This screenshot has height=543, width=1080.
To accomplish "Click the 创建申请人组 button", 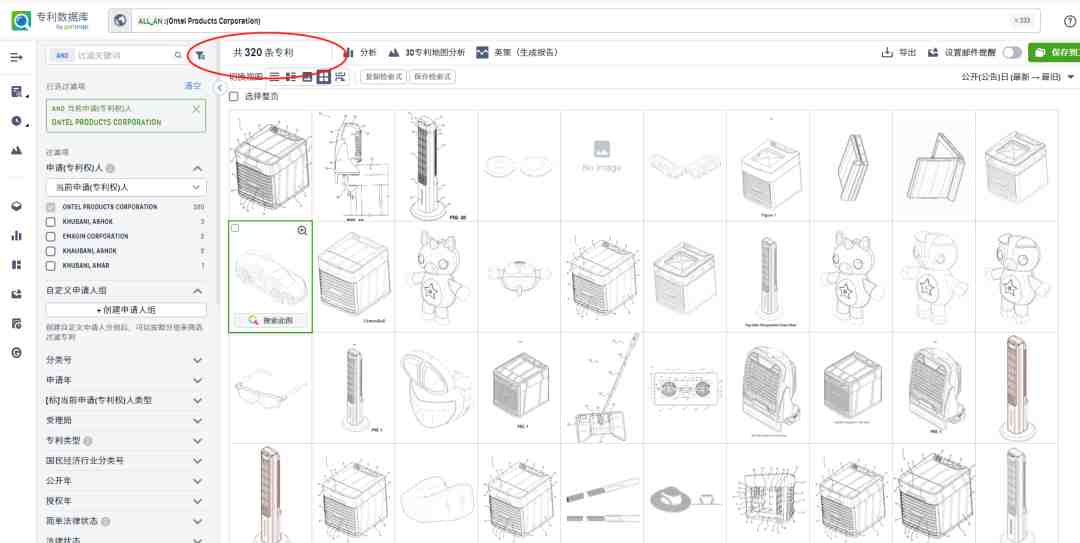I will [x=126, y=310].
